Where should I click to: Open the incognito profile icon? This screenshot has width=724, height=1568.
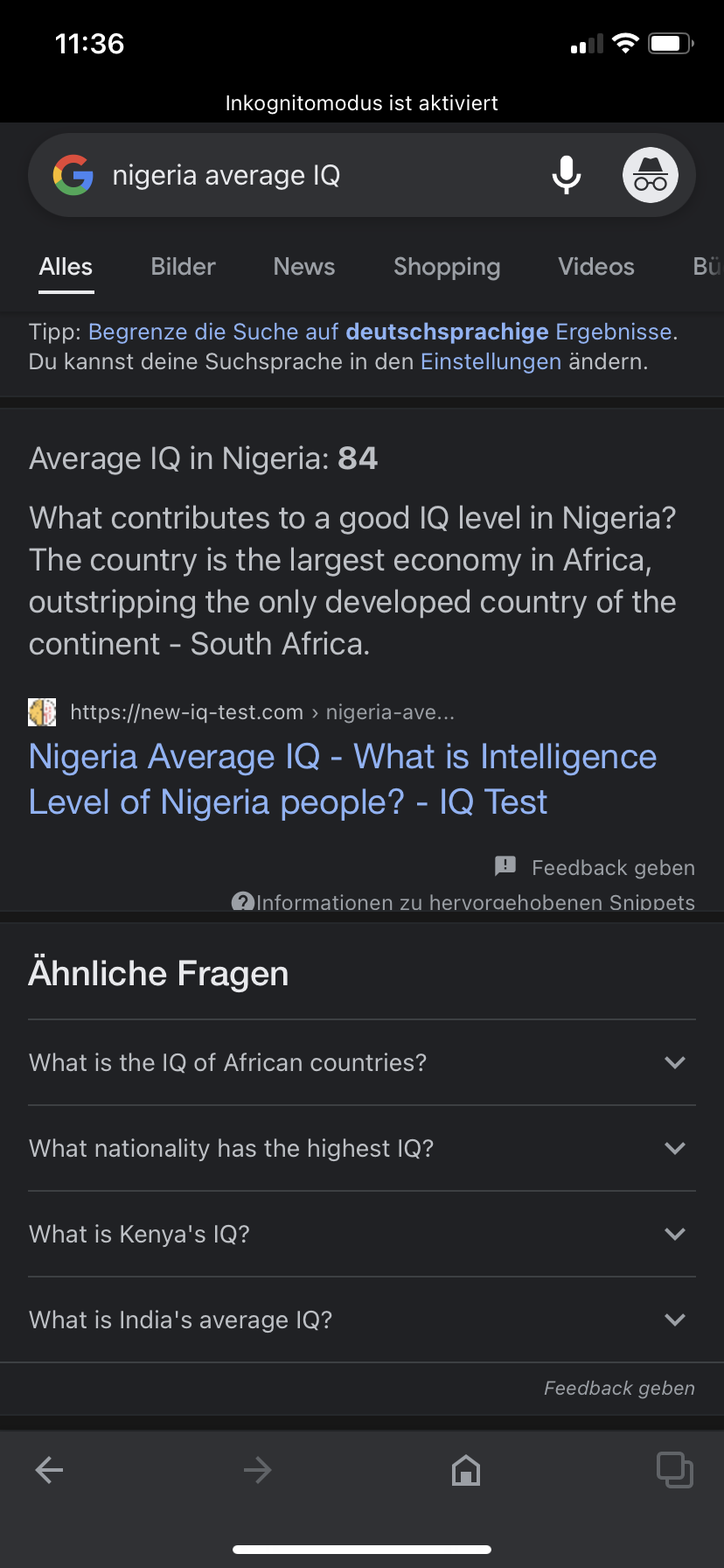click(650, 175)
